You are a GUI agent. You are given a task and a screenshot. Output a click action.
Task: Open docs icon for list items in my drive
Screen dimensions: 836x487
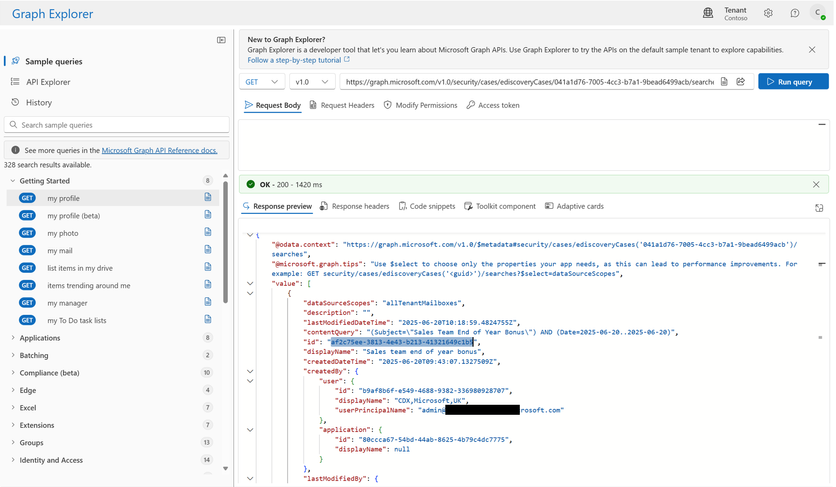(x=208, y=267)
